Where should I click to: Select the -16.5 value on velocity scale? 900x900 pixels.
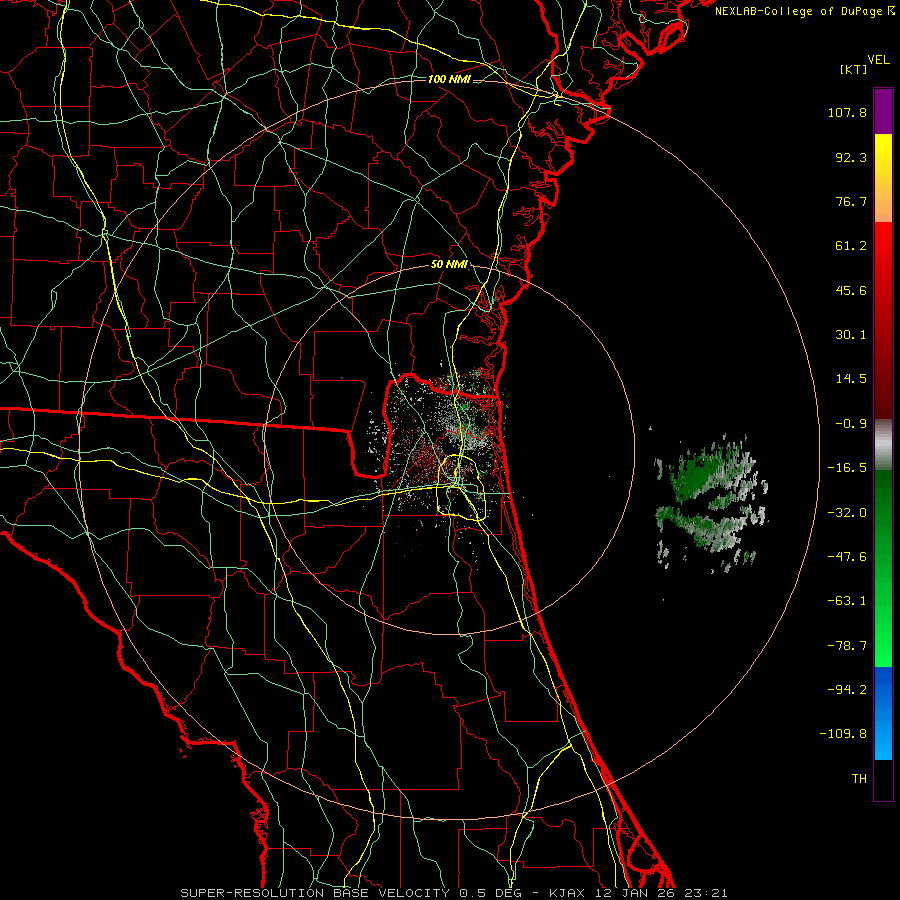(x=847, y=468)
